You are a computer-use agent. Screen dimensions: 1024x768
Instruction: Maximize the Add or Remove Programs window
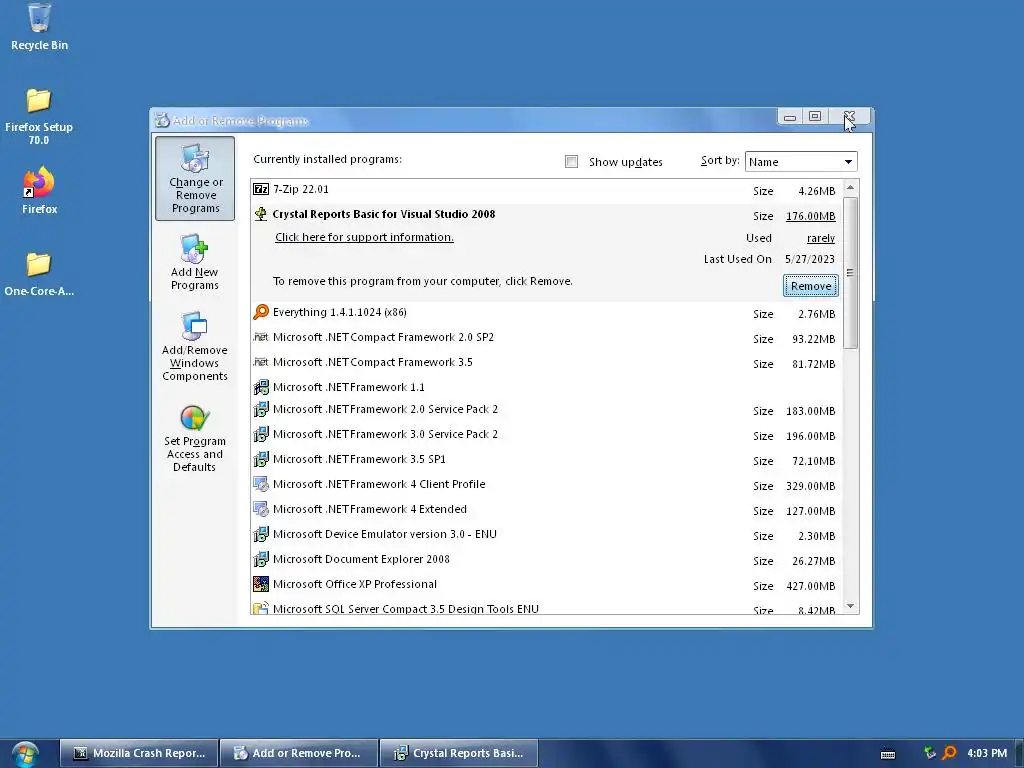pyautogui.click(x=815, y=116)
